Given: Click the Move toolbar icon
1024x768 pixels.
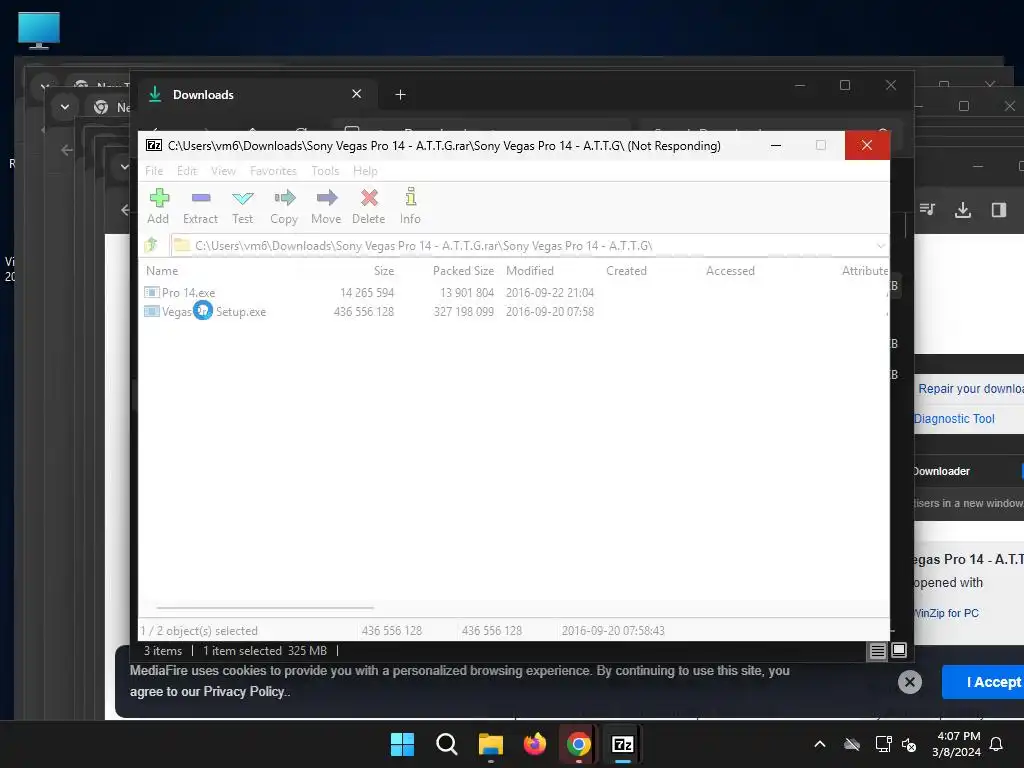Looking at the screenshot, I should [326, 206].
